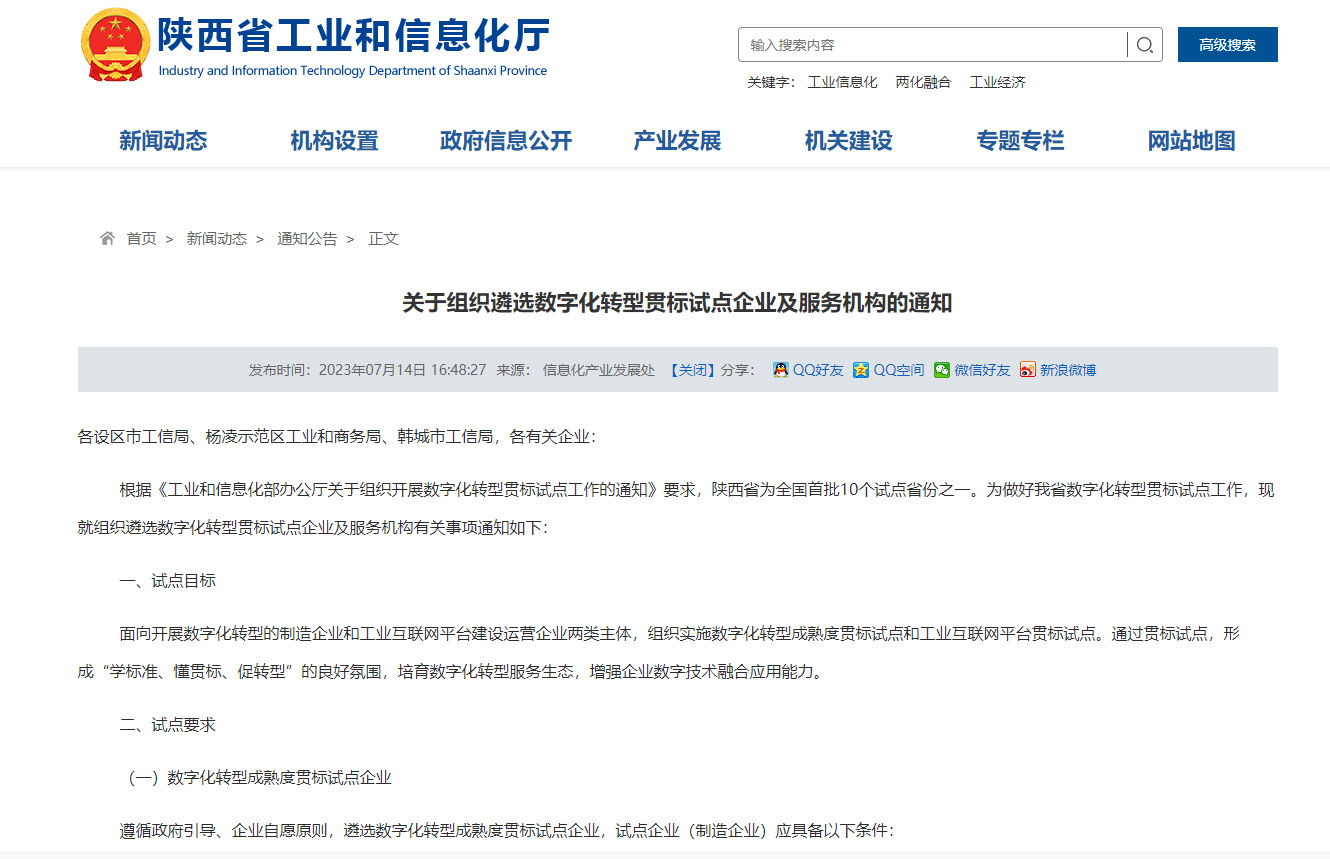Click the national emblem logo
Viewport: 1330px width, 859px height.
115,44
